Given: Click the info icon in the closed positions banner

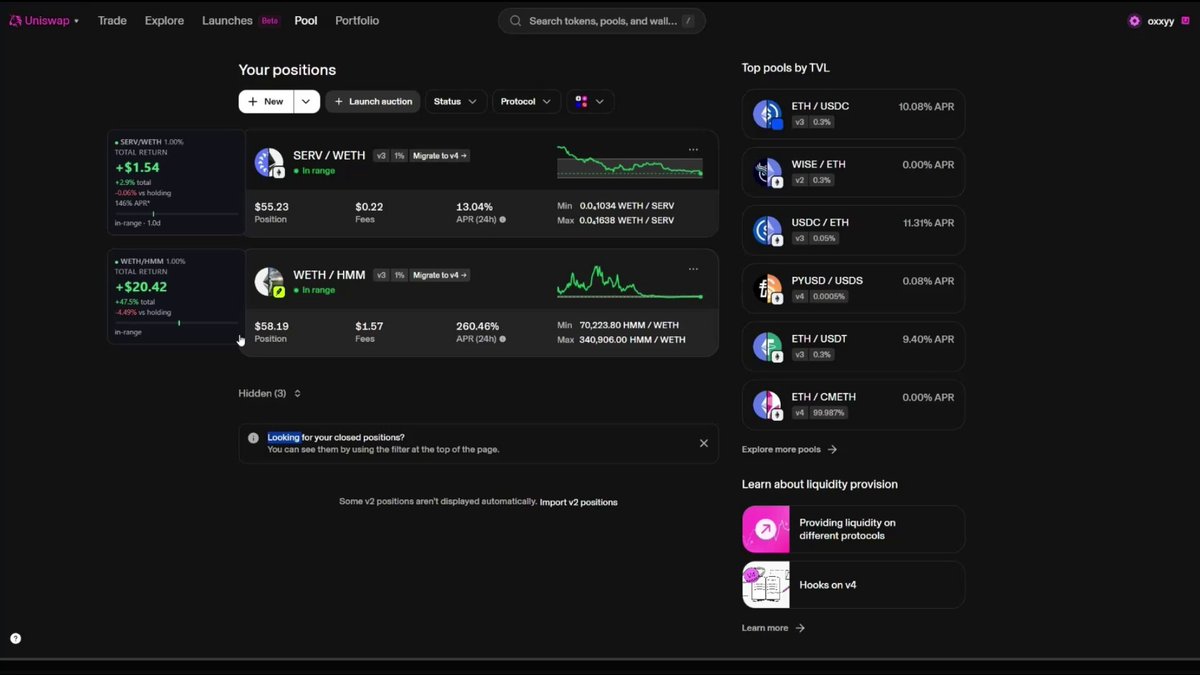Looking at the screenshot, I should point(253,438).
